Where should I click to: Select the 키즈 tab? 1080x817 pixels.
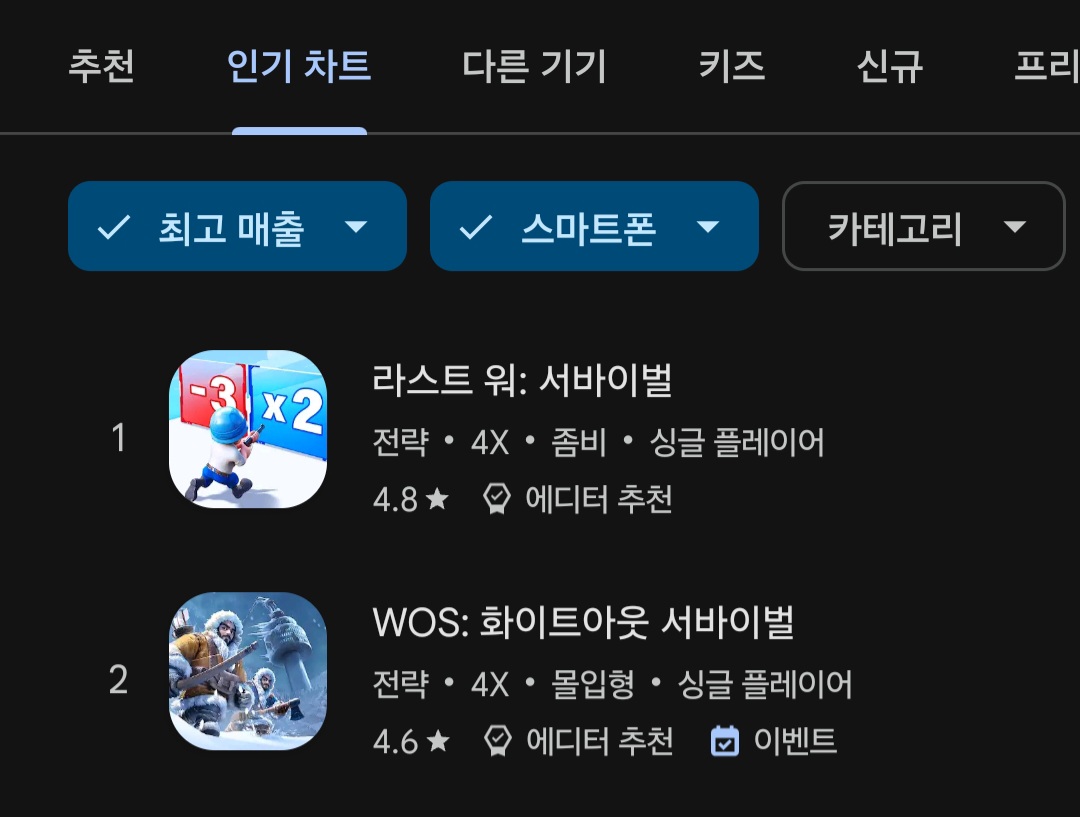[x=731, y=67]
